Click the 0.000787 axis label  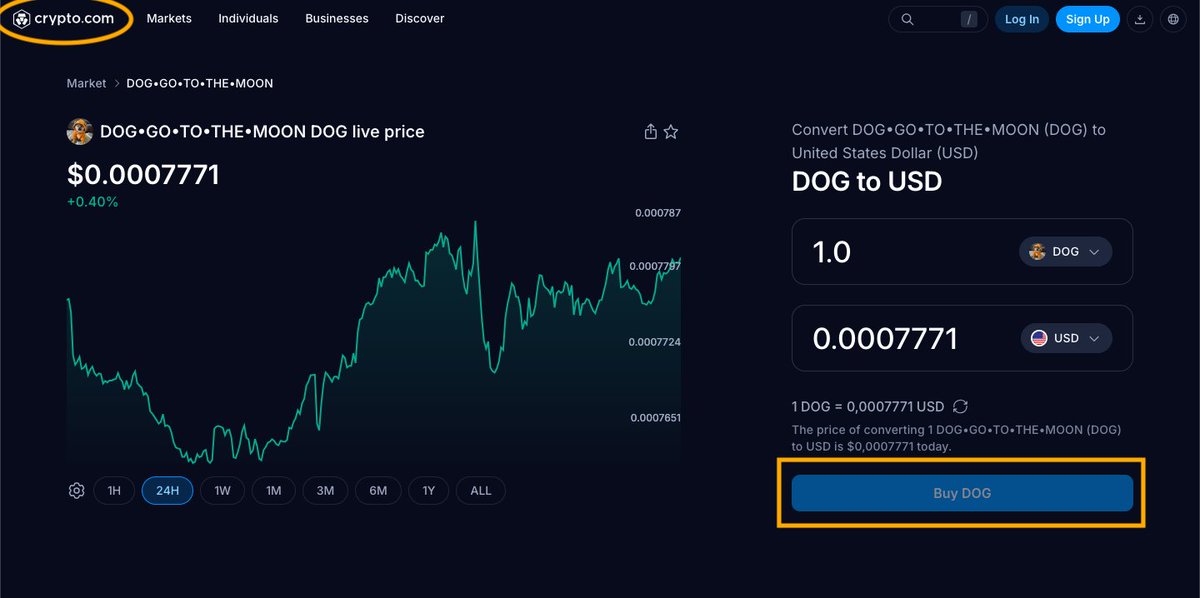(x=657, y=213)
